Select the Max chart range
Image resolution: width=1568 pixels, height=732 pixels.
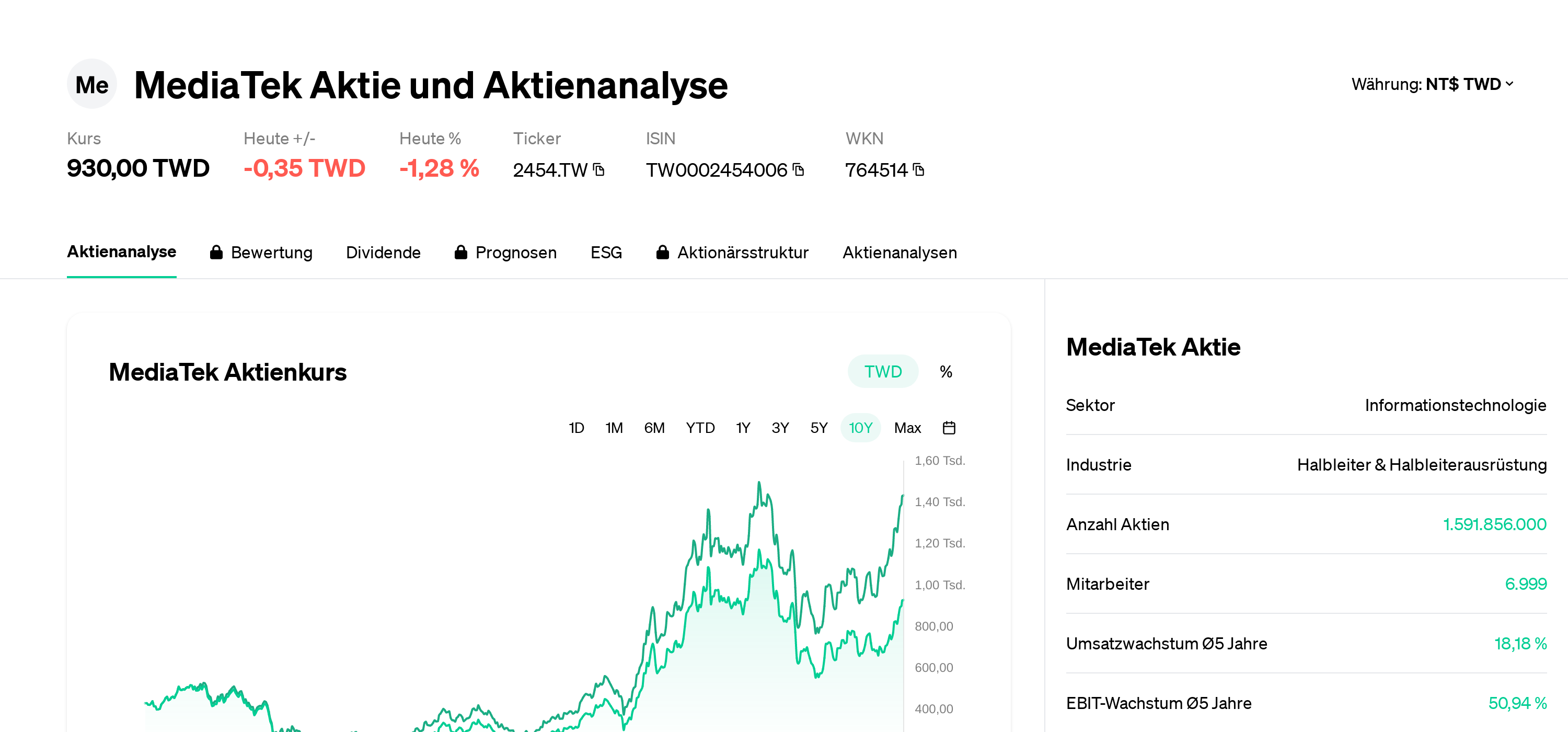coord(907,428)
